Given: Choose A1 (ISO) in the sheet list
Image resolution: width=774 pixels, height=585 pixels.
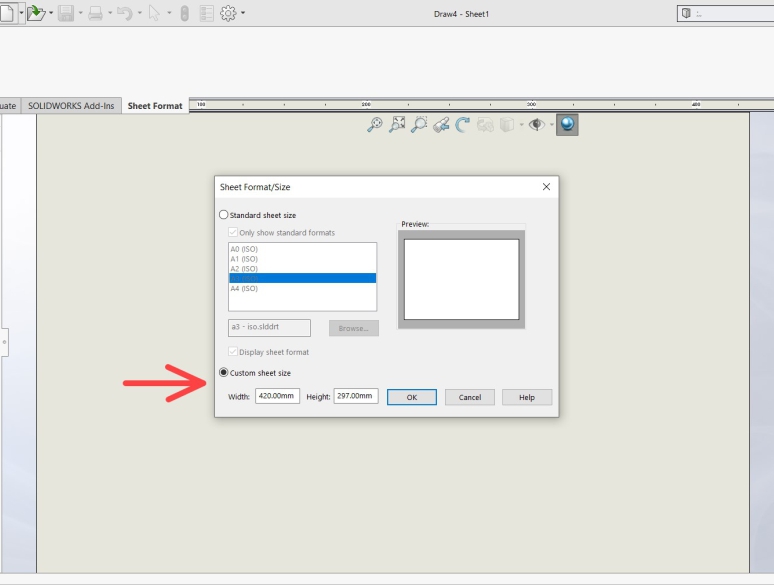Looking at the screenshot, I should [244, 259].
